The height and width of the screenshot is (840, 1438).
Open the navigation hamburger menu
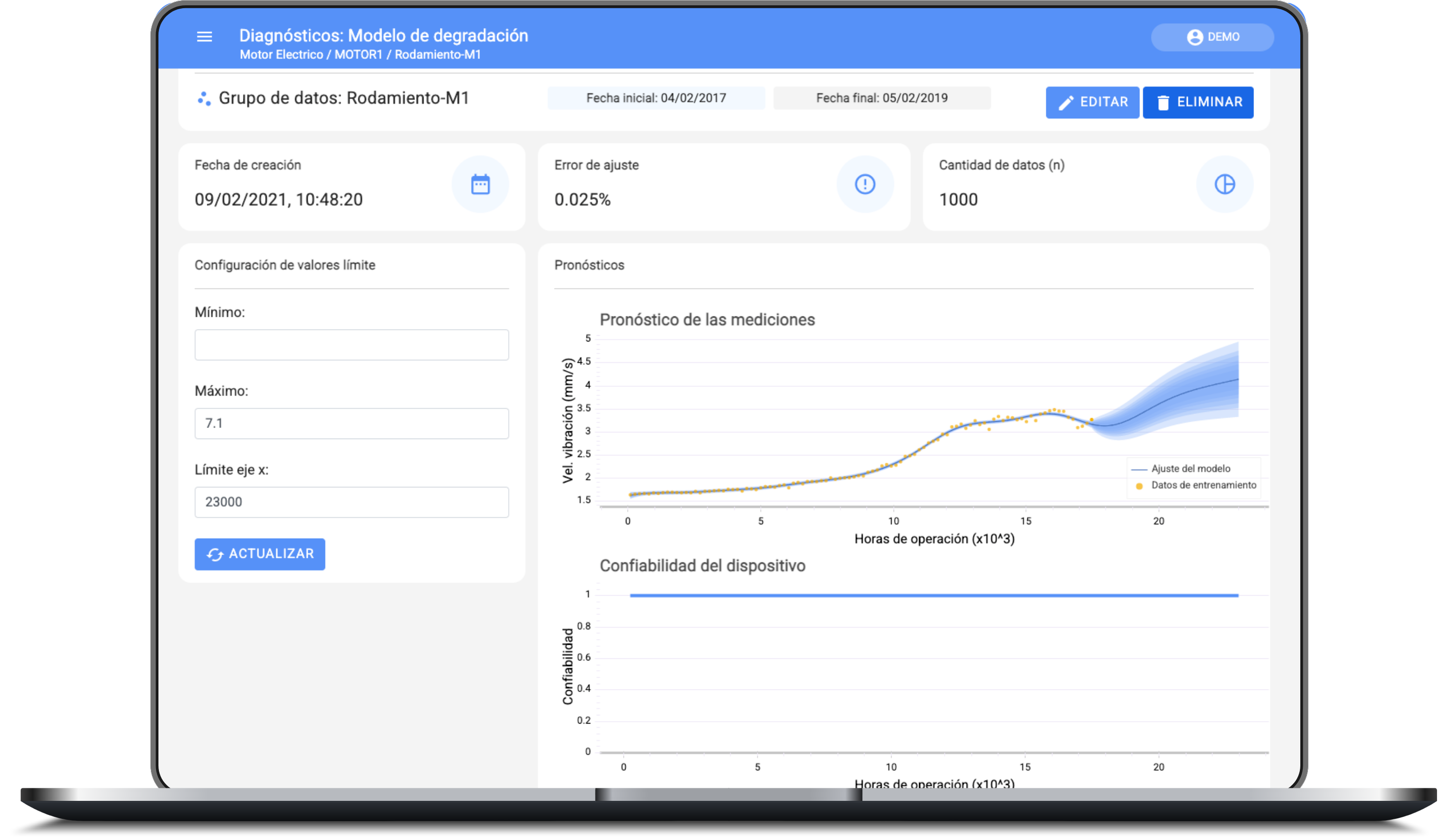(x=204, y=37)
